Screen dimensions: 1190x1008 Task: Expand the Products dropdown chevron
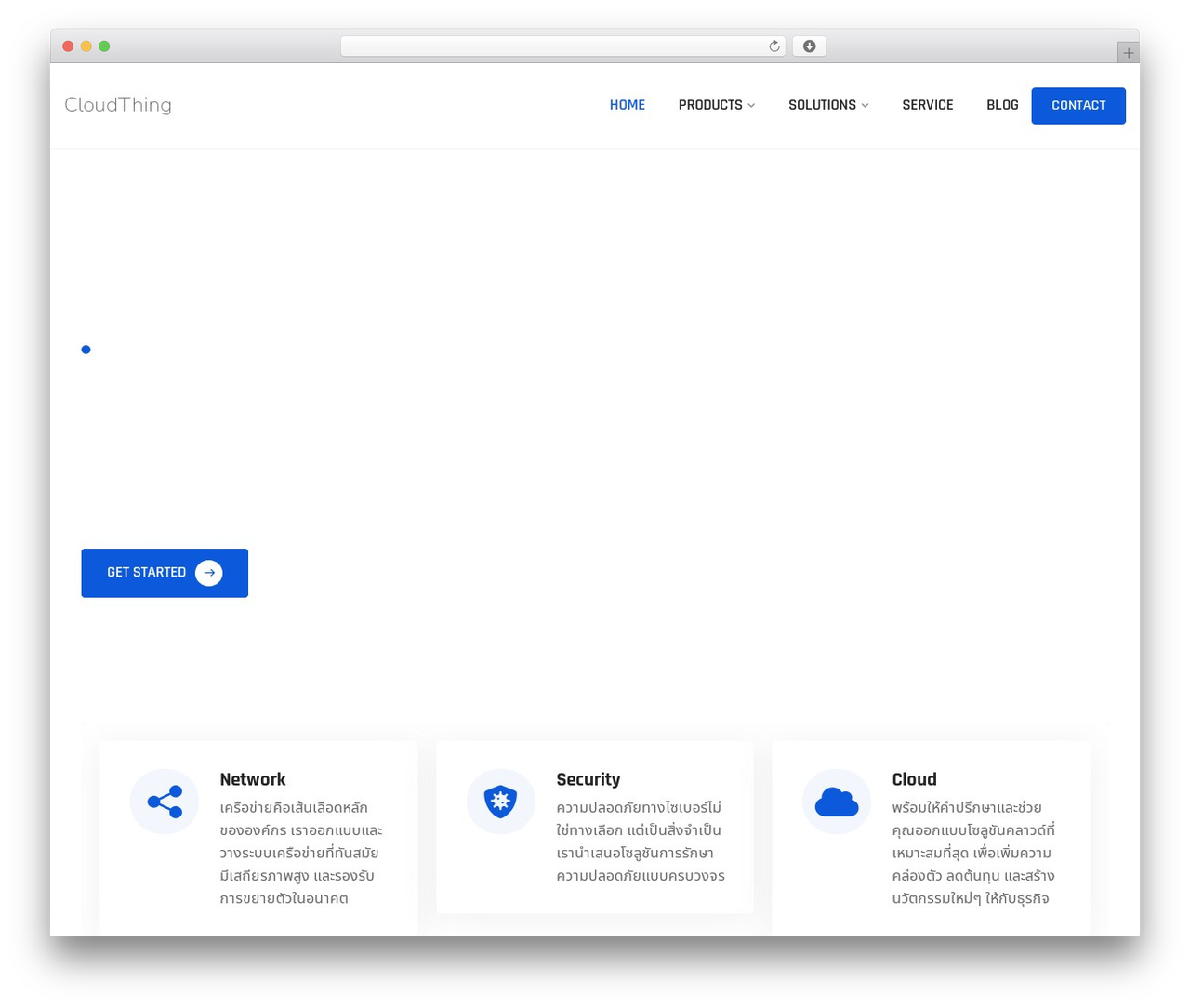tap(751, 106)
